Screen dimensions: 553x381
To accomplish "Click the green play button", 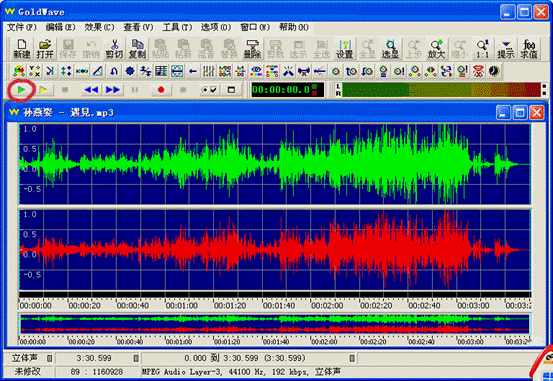I will click(x=22, y=90).
